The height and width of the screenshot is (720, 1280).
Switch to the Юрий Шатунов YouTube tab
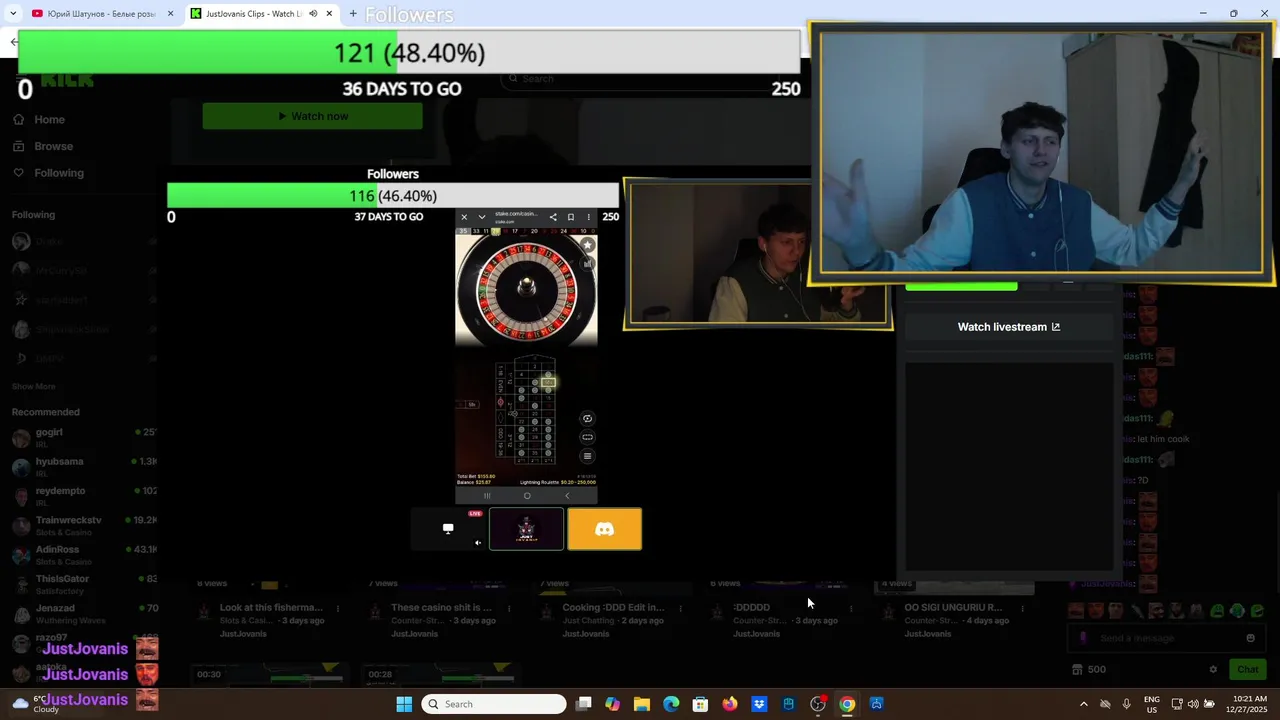tap(100, 14)
